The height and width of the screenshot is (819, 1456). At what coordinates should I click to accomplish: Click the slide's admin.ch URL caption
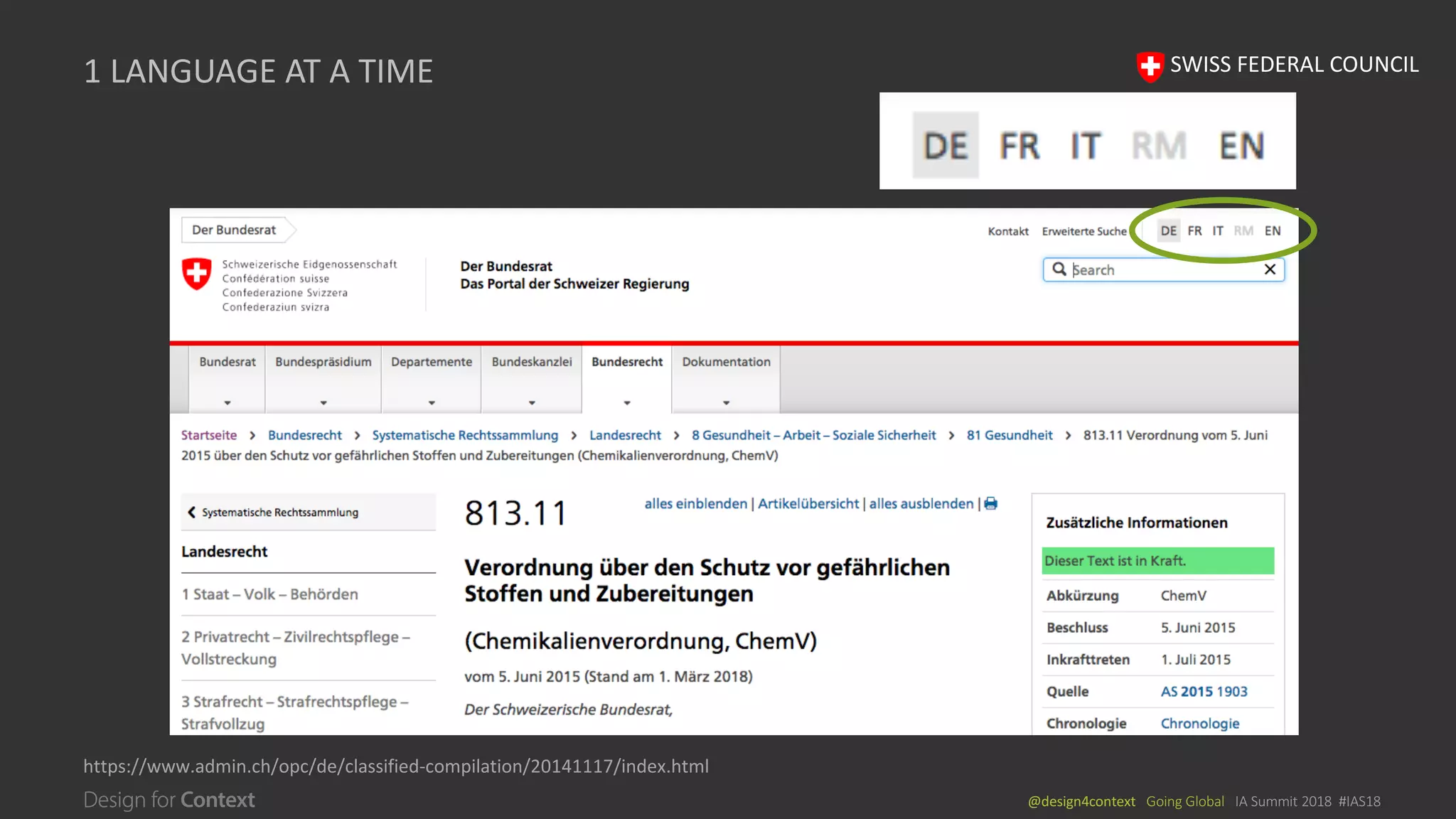pos(396,766)
